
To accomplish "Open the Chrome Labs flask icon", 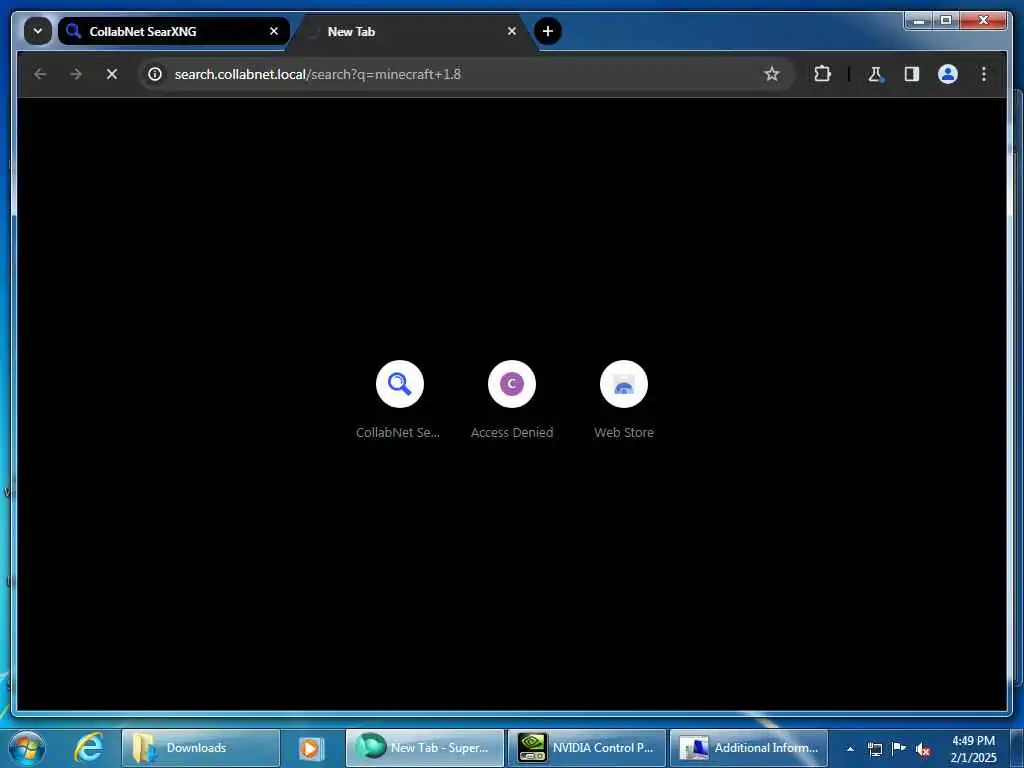I will point(875,74).
